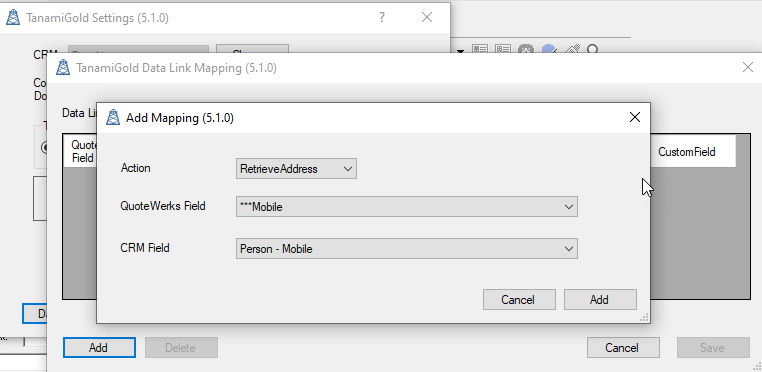Viewport: 762px width, 372px height.
Task: Click the disabled Save button
Action: [713, 348]
